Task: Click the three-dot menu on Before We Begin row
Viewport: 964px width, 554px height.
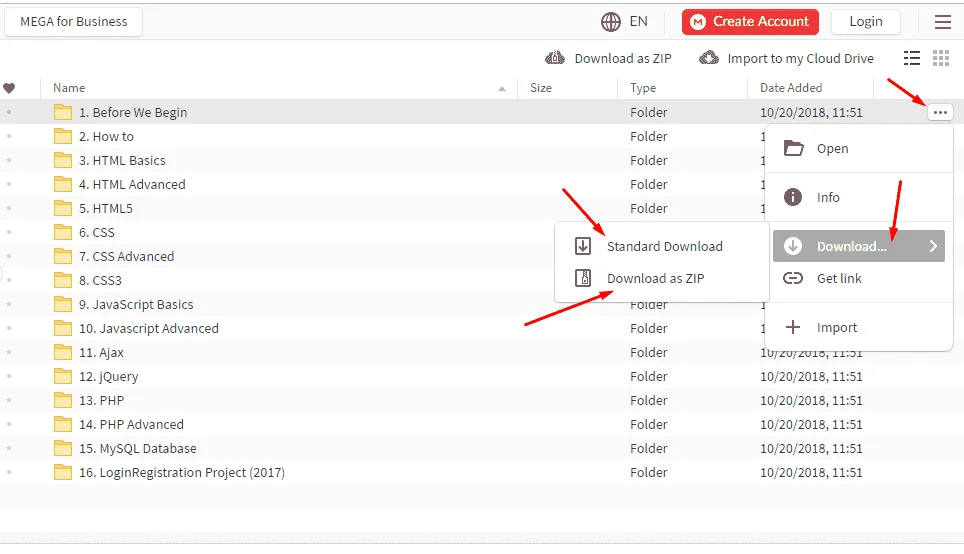Action: point(940,113)
